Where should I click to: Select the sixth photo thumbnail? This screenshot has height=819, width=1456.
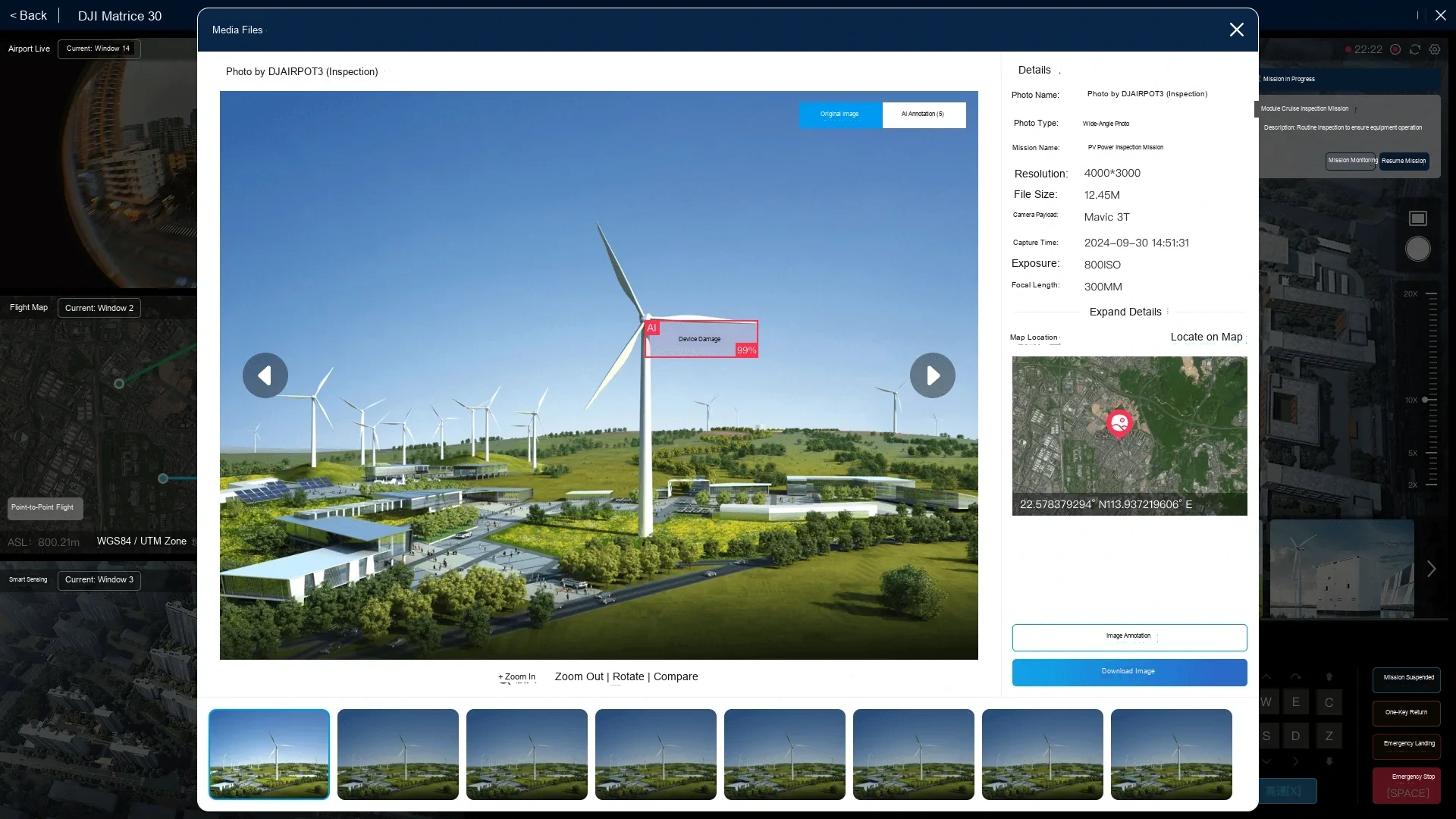pos(914,754)
